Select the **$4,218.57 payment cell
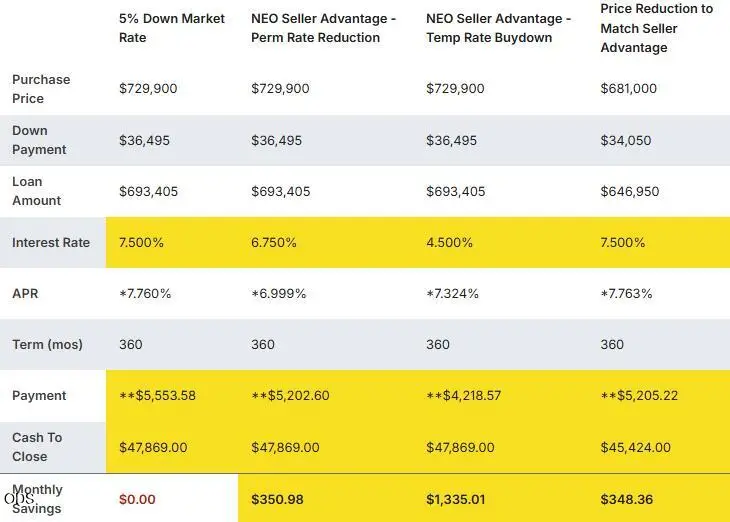 pyautogui.click(x=464, y=396)
